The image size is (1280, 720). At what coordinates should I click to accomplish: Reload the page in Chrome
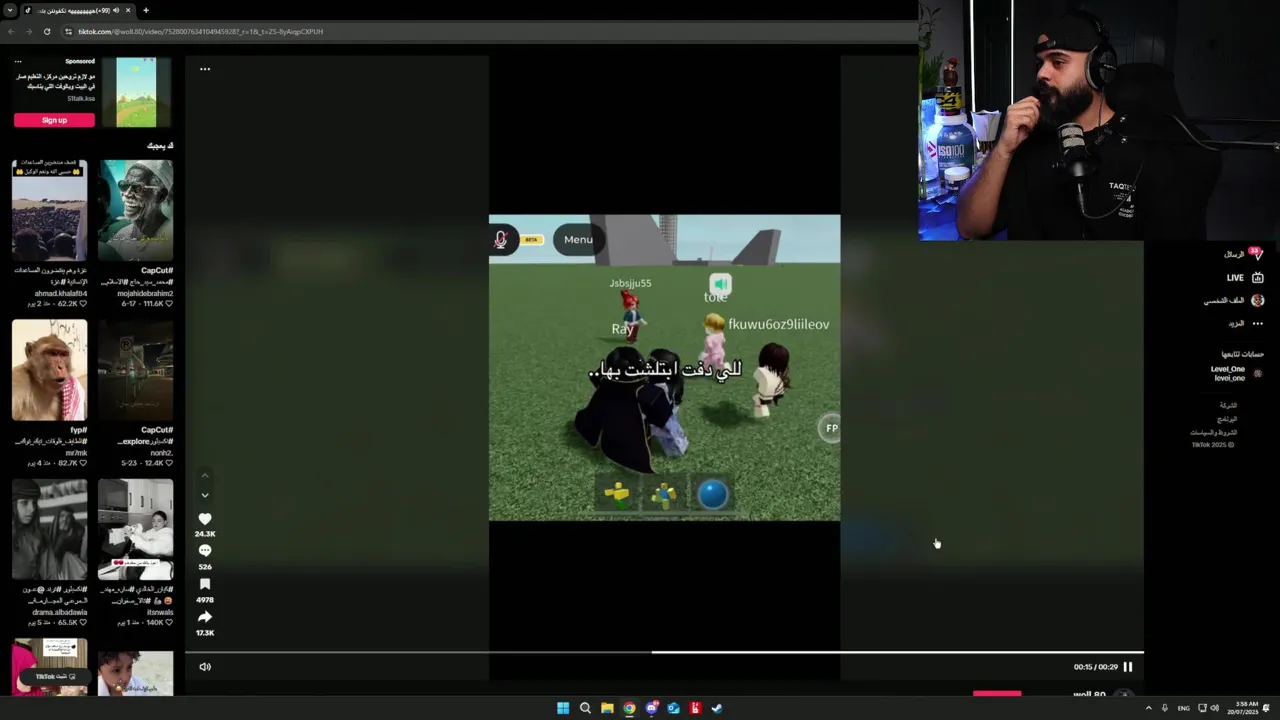pyautogui.click(x=47, y=31)
